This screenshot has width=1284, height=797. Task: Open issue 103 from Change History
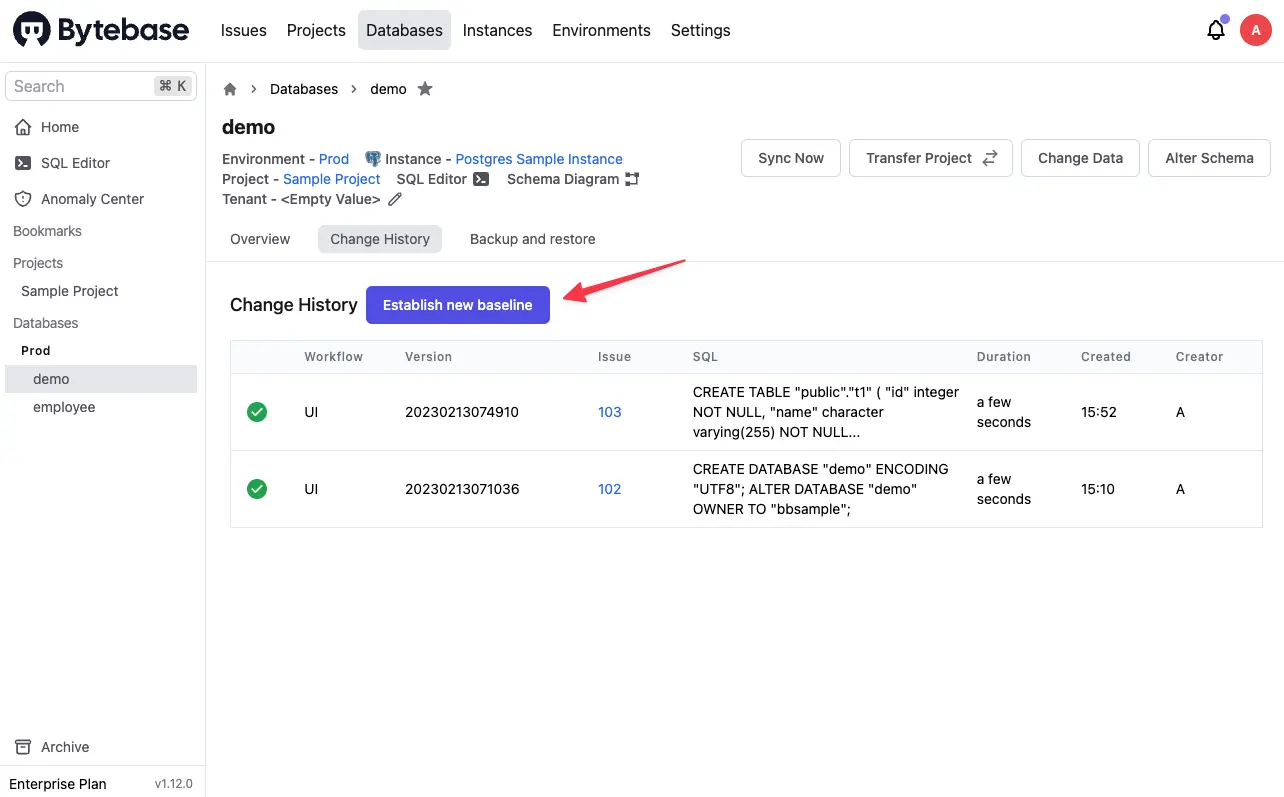point(610,411)
